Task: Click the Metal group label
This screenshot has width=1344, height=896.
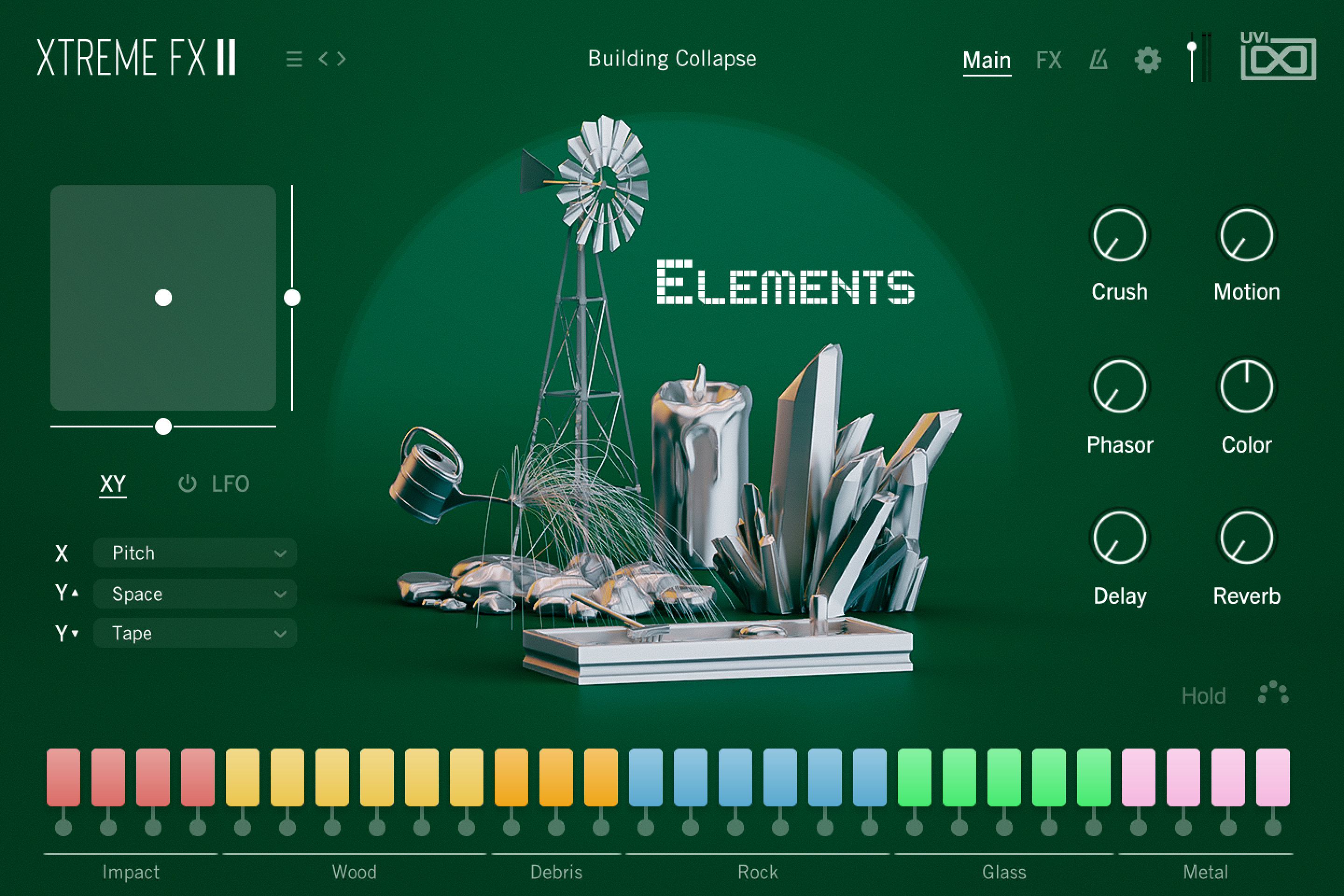Action: (x=1205, y=872)
